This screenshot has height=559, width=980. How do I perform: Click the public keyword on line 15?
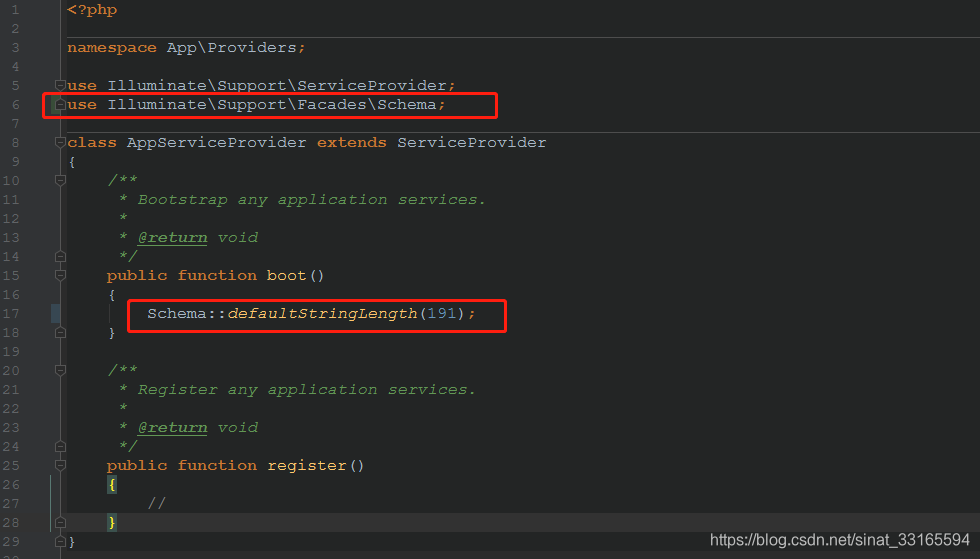137,275
